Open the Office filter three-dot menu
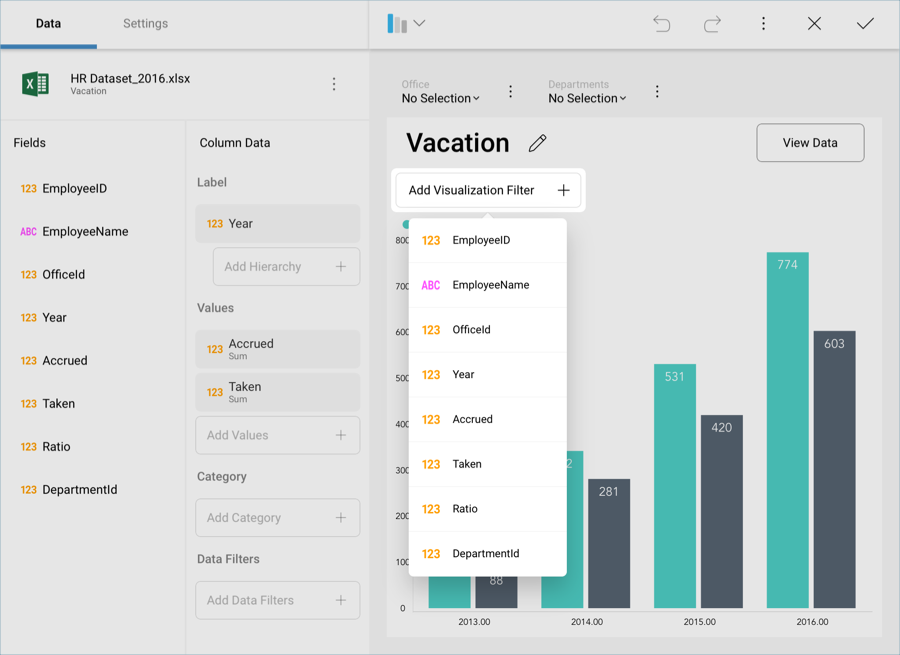Image resolution: width=900 pixels, height=655 pixels. (x=510, y=92)
